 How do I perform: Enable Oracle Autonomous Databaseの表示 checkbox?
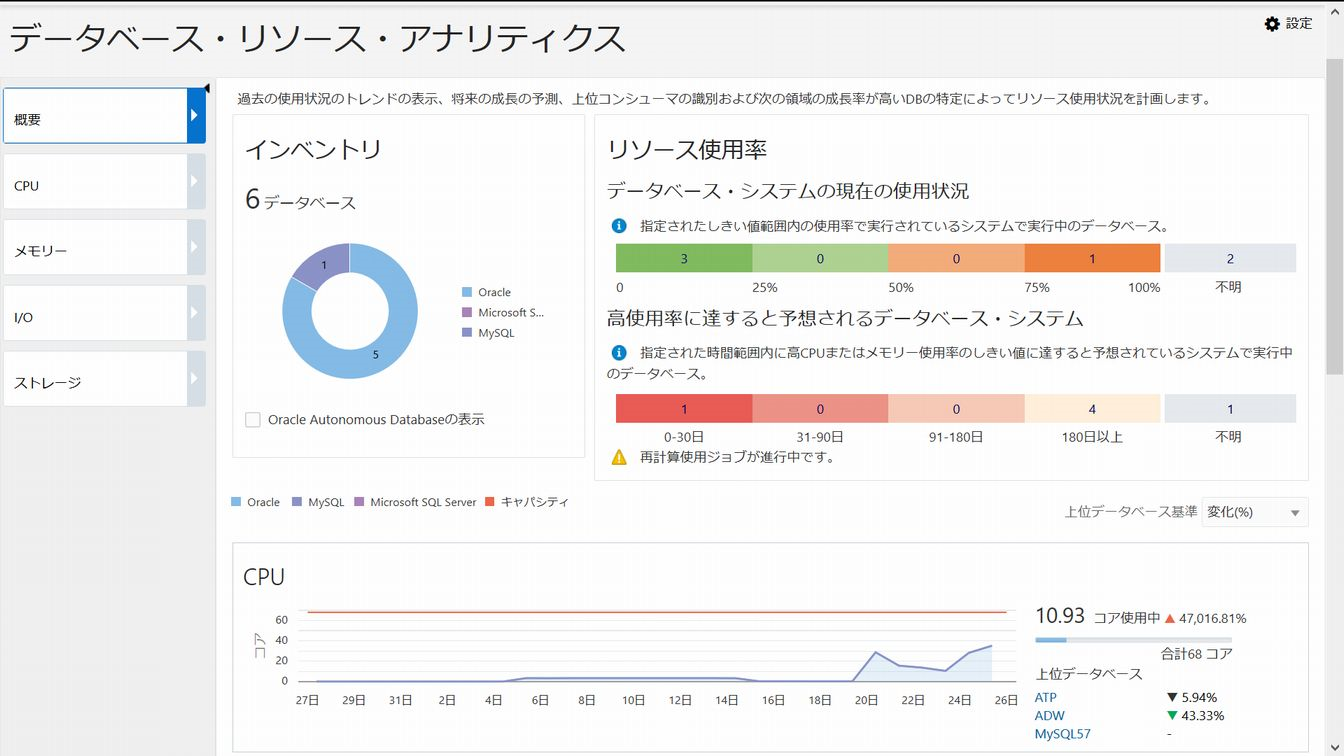click(x=253, y=420)
